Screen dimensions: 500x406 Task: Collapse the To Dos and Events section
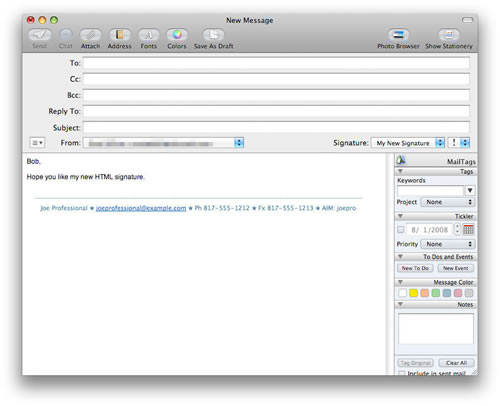click(x=400, y=257)
